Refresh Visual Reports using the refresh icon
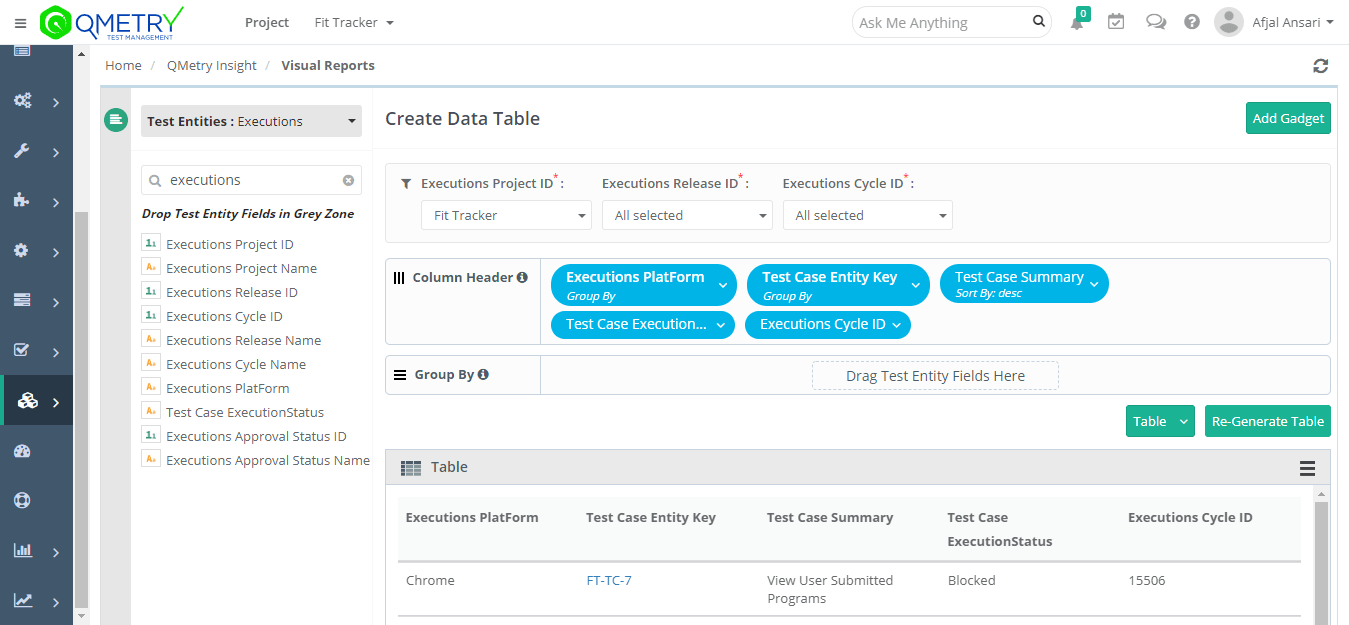This screenshot has height=625, width=1349. tap(1320, 65)
